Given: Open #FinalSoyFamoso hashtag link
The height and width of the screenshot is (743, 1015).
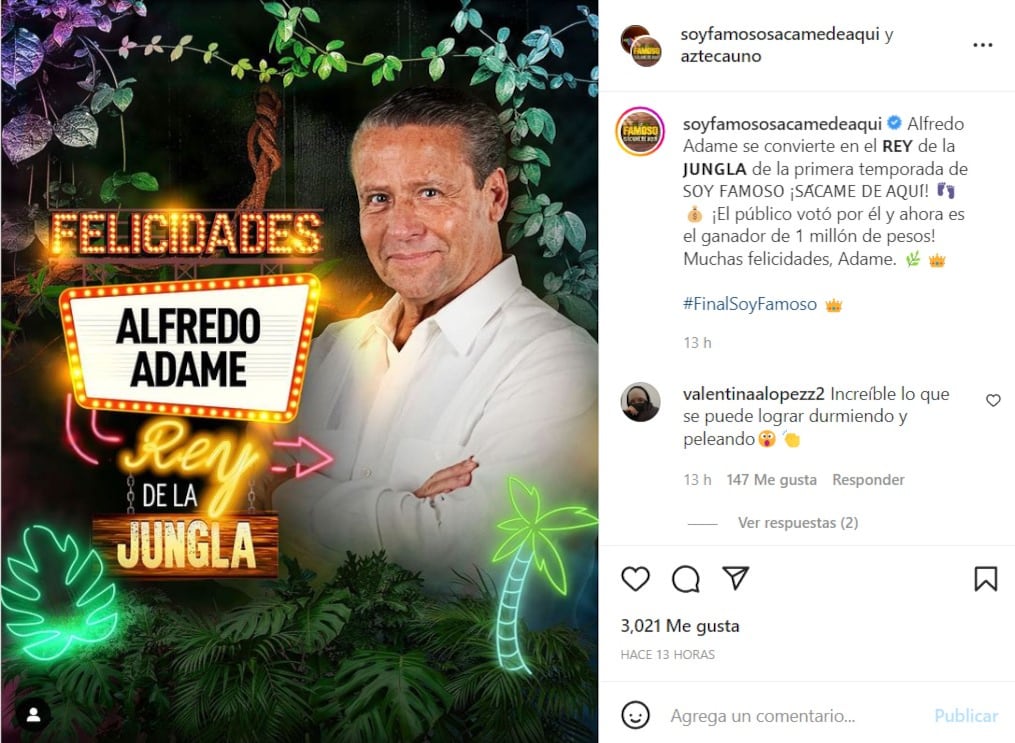Looking at the screenshot, I should coord(750,304).
